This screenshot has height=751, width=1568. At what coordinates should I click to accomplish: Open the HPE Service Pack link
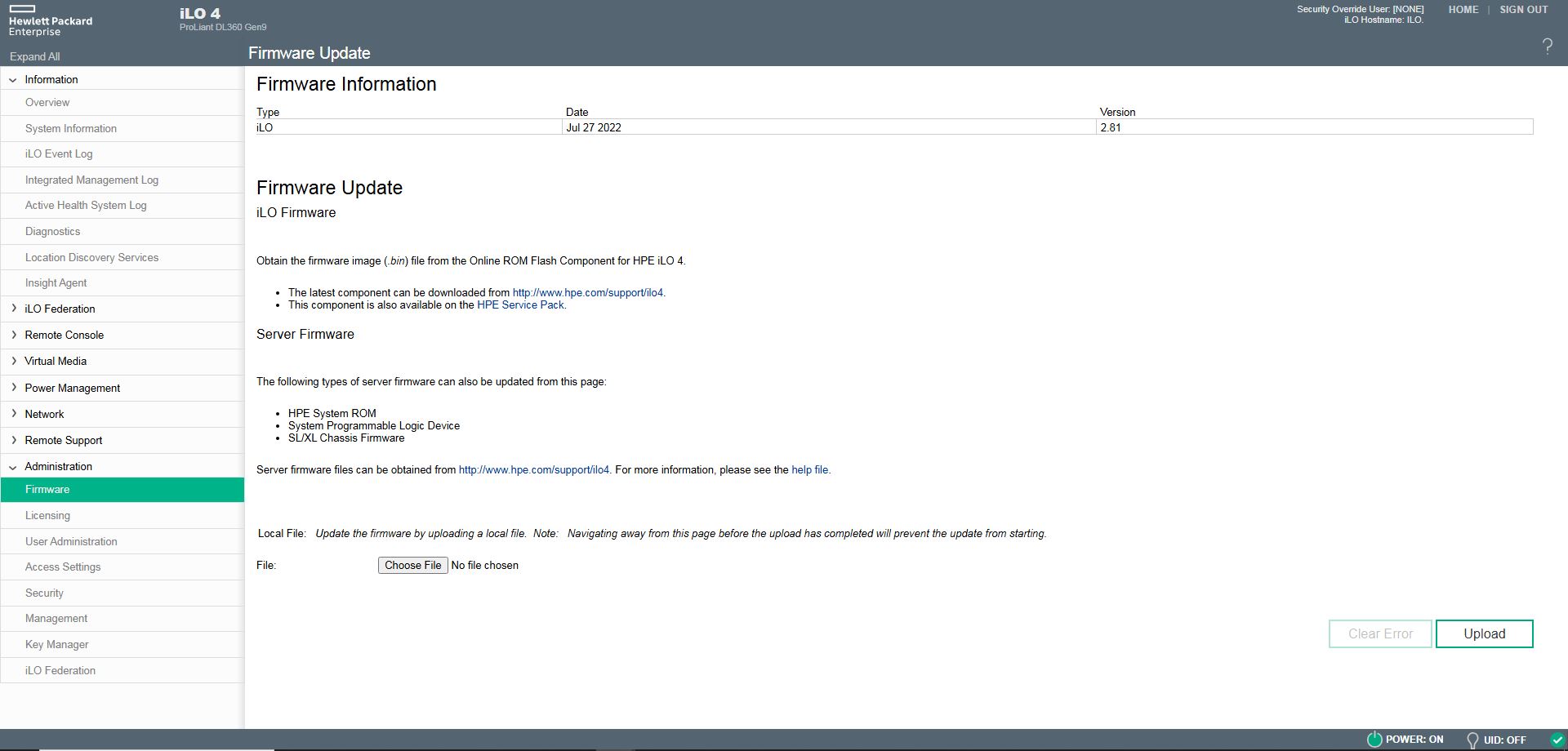[x=520, y=304]
